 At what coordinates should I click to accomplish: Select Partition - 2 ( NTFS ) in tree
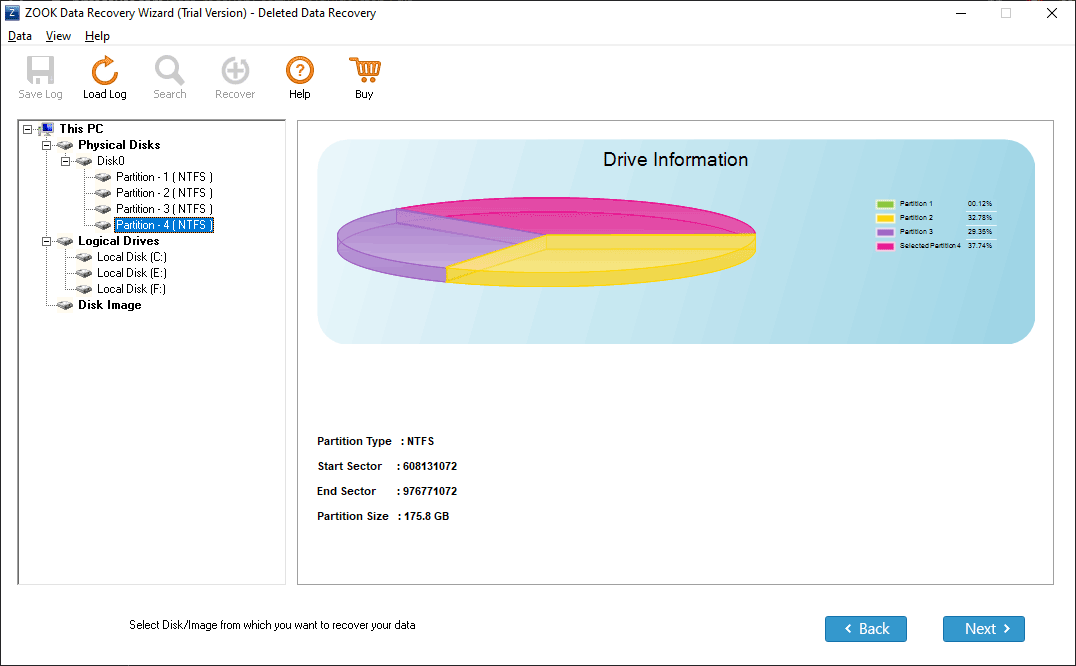pos(164,193)
